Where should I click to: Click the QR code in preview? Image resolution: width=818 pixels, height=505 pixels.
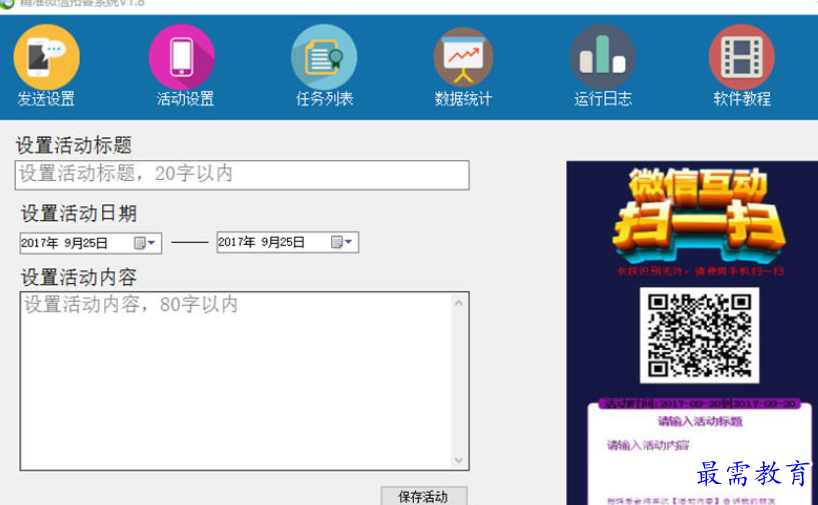(x=699, y=335)
